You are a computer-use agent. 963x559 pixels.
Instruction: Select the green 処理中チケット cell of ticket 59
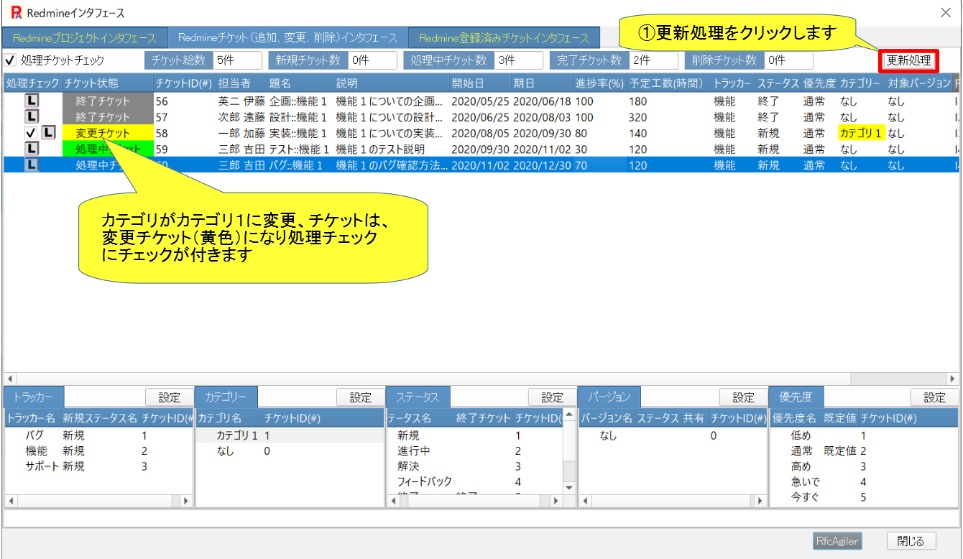[x=107, y=149]
